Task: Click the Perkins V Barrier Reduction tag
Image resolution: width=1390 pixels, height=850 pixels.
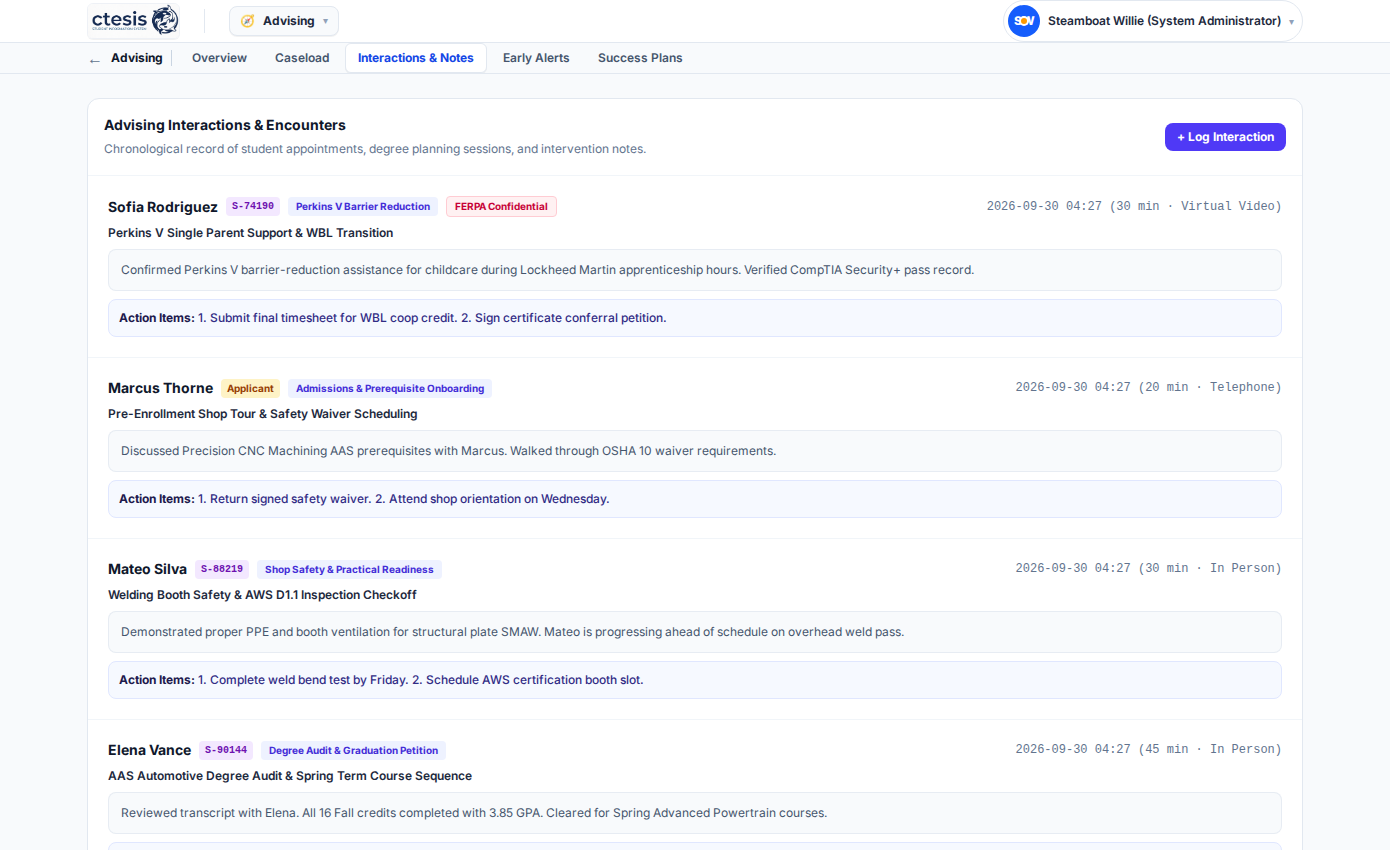Action: (x=363, y=206)
